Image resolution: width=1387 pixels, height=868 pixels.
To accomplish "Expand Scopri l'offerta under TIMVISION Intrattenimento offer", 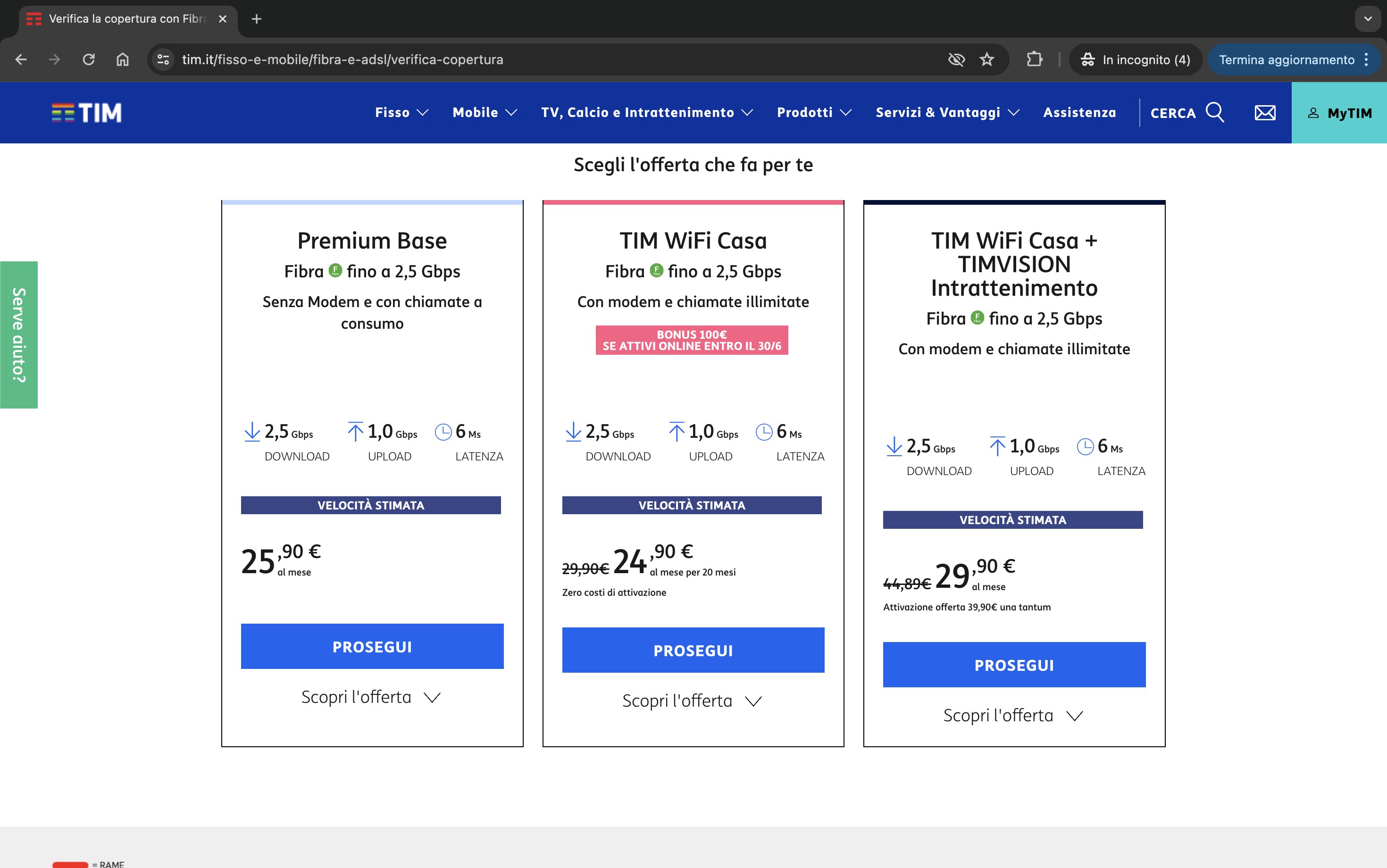I will click(1013, 715).
